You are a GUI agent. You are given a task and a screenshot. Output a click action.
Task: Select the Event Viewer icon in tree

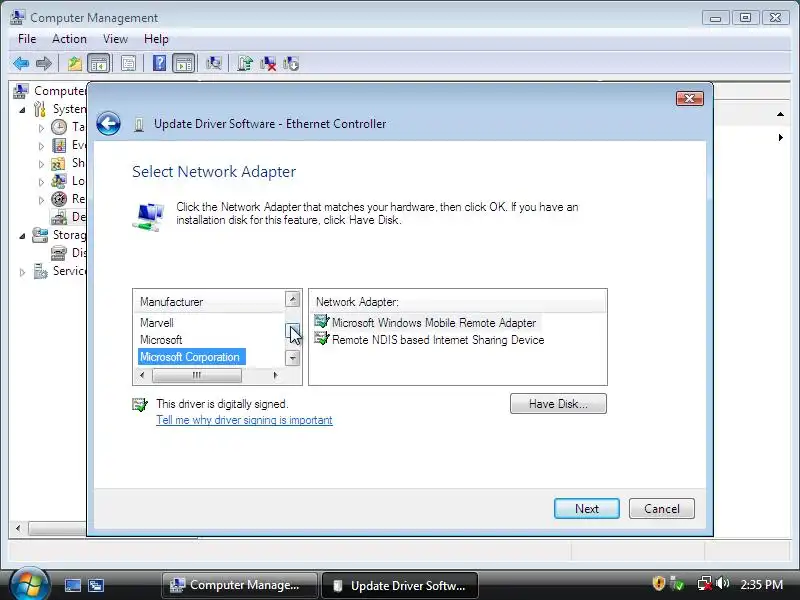pos(59,145)
